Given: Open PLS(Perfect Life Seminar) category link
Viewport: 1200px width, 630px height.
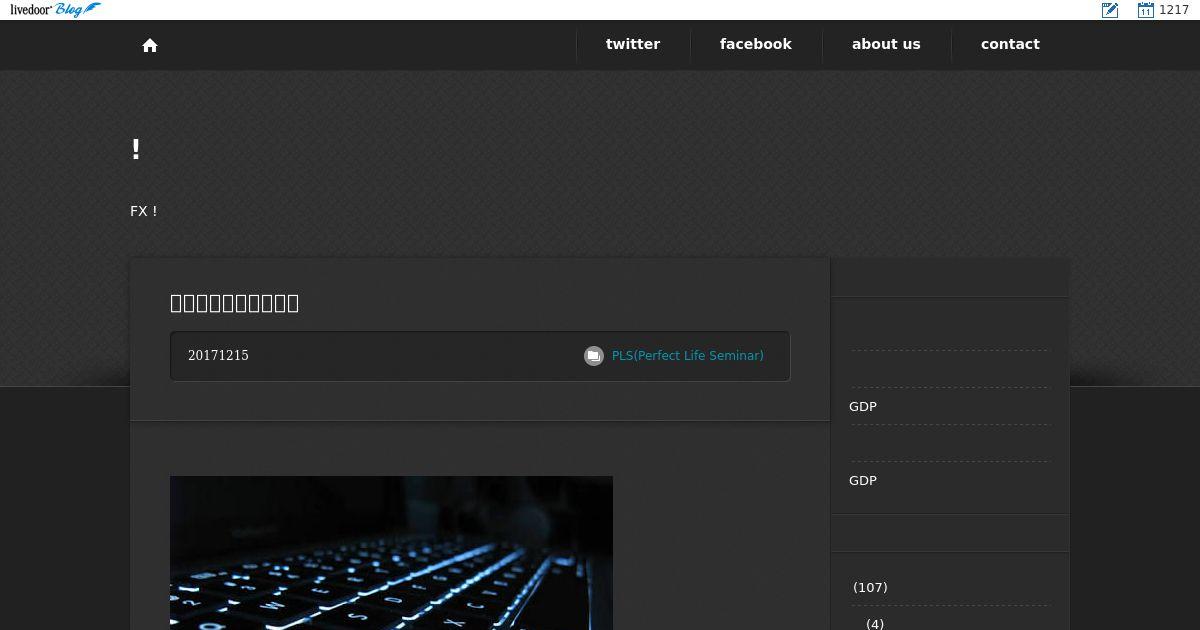Looking at the screenshot, I should coord(688,356).
